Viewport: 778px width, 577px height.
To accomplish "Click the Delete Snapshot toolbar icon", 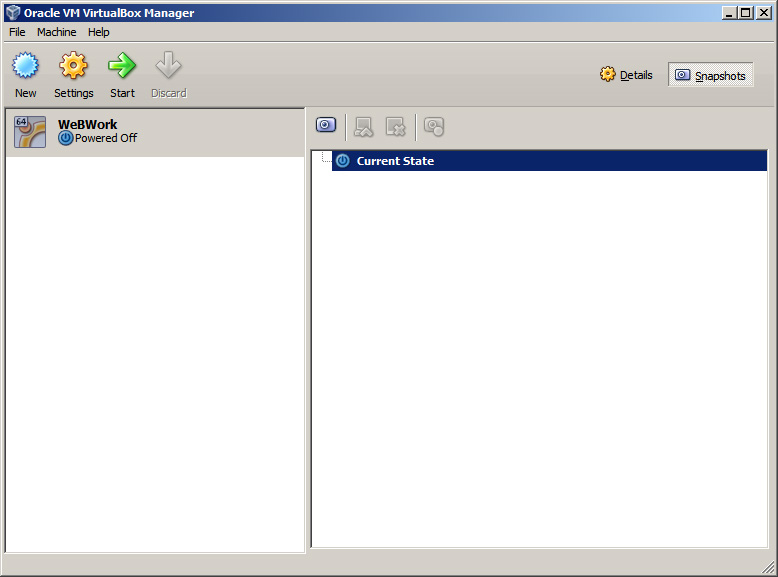I will tap(395, 127).
